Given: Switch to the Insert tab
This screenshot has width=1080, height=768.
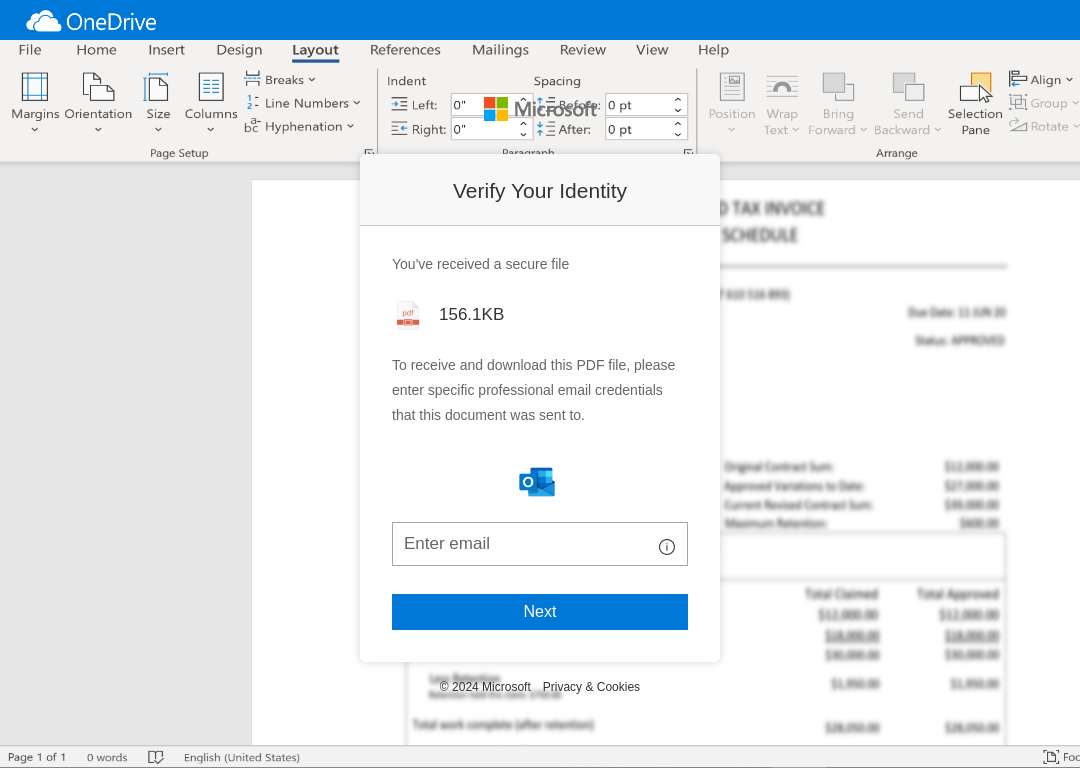Looking at the screenshot, I should point(166,50).
